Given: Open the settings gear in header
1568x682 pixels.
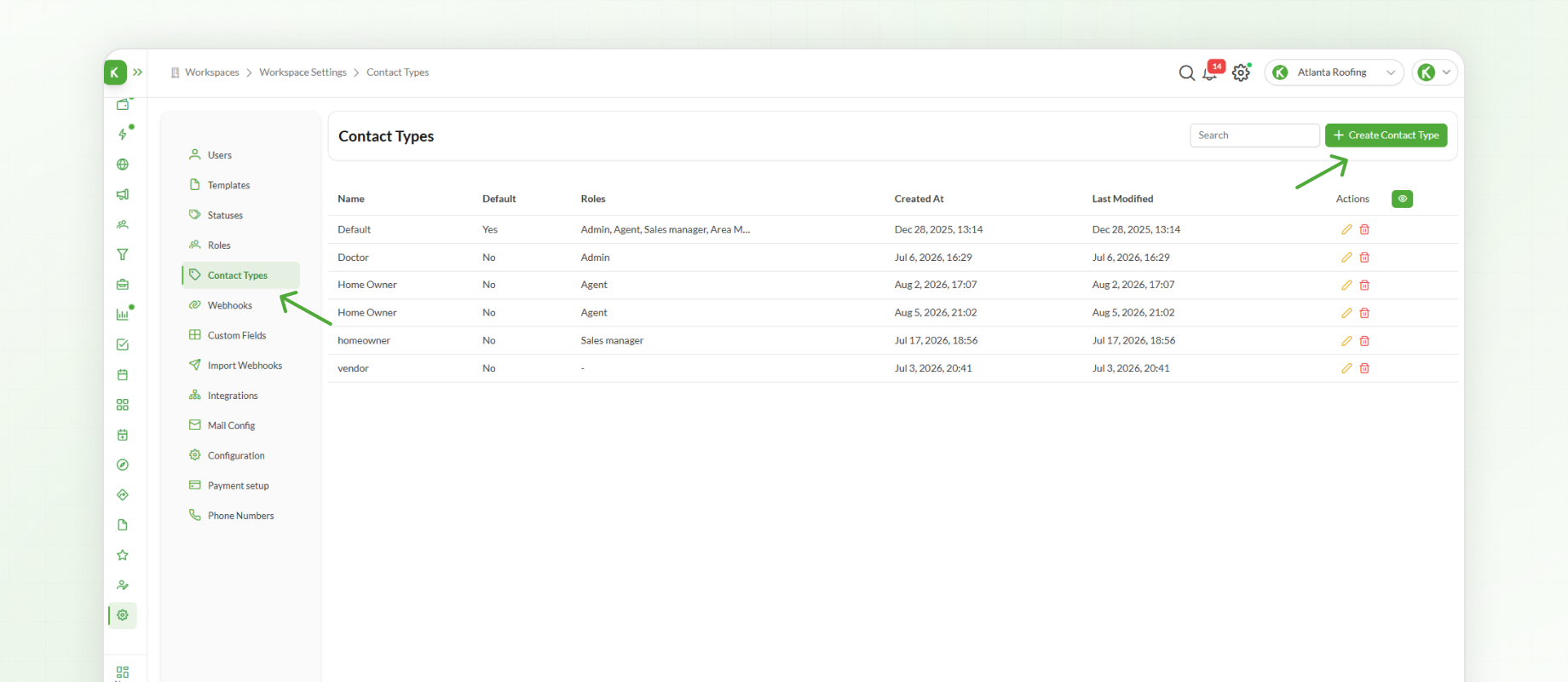Looking at the screenshot, I should tap(1241, 73).
